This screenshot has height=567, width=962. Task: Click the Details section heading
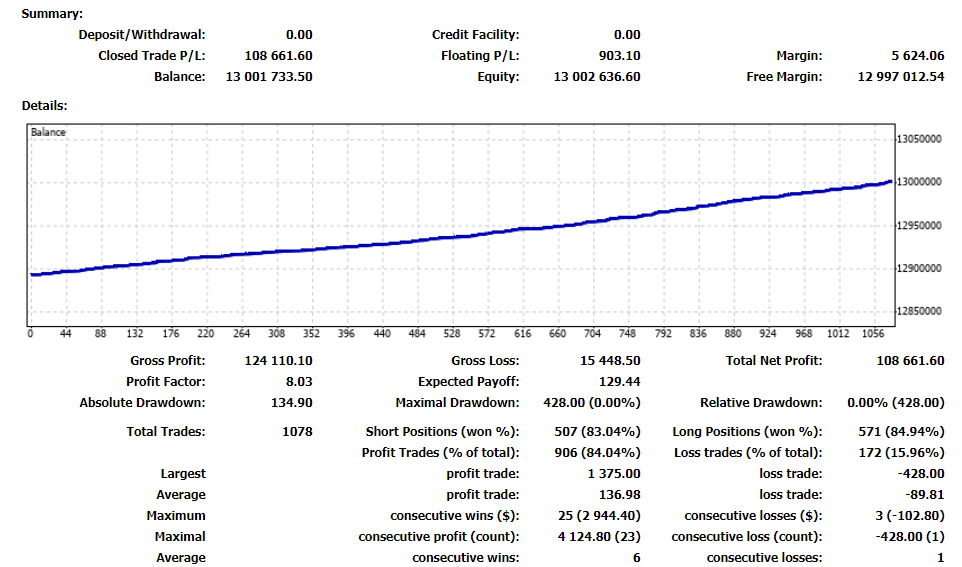coord(44,105)
